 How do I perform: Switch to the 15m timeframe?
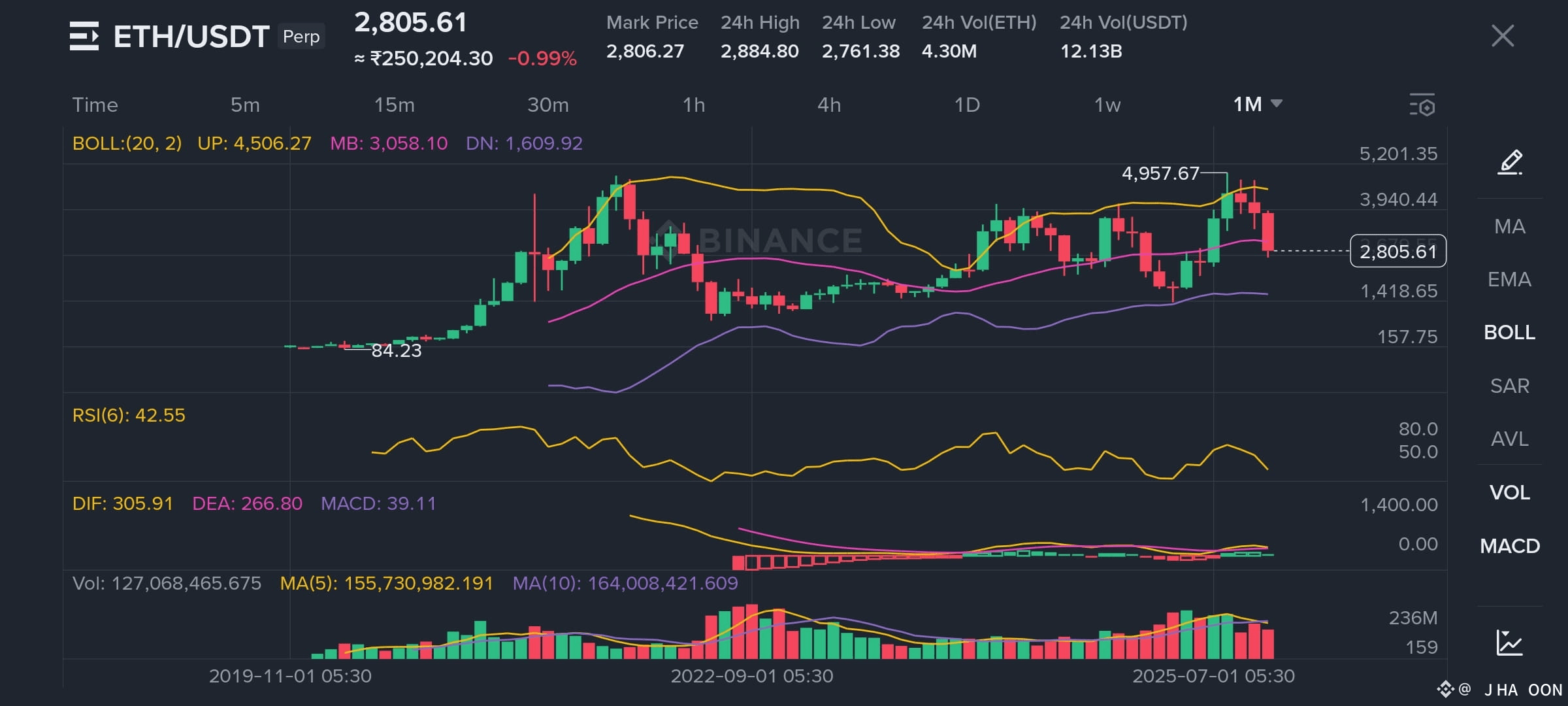pos(394,105)
